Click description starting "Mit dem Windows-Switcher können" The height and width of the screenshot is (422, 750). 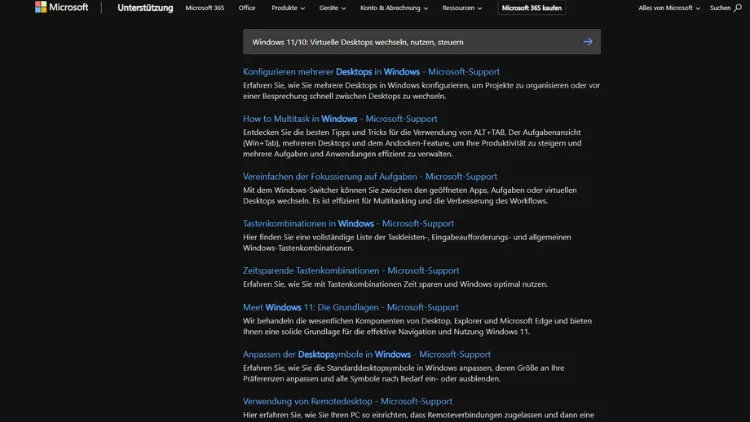410,195
